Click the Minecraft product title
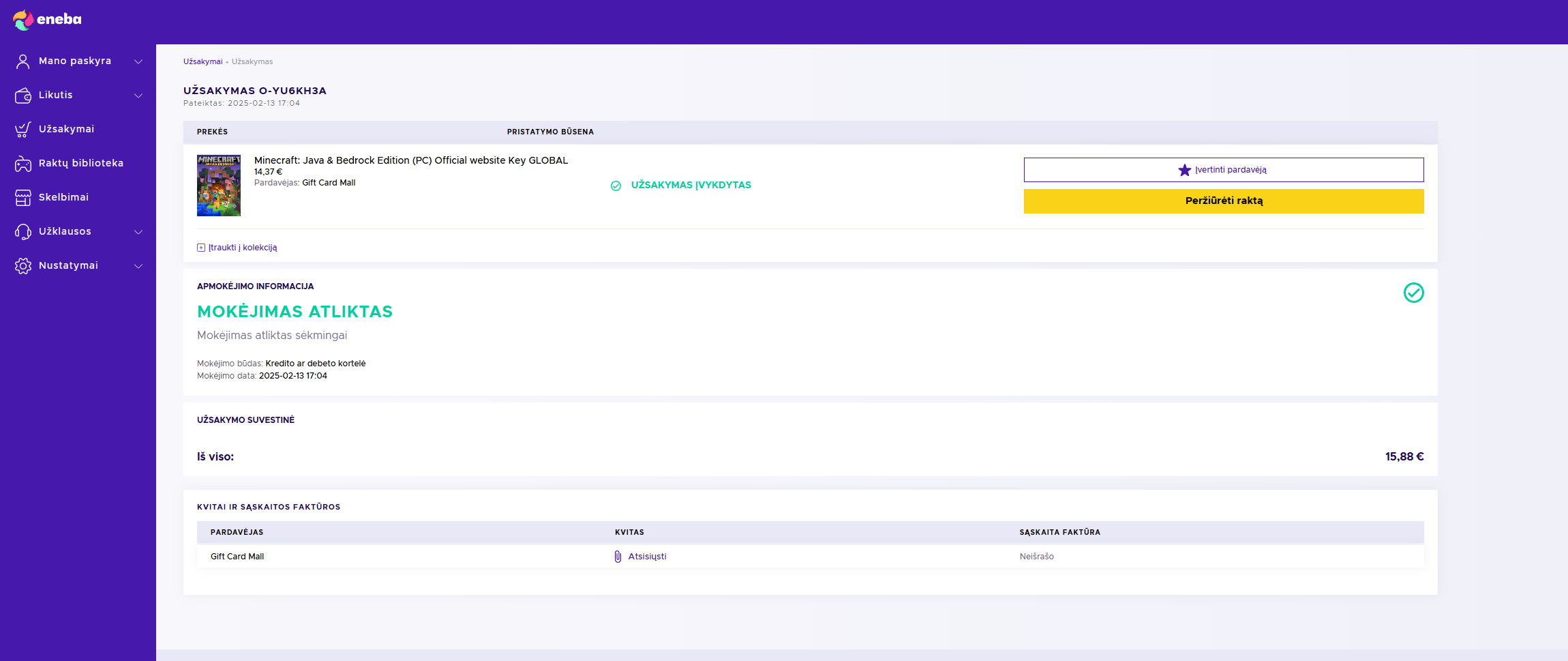Screen dimensions: 1568x661 point(411,160)
